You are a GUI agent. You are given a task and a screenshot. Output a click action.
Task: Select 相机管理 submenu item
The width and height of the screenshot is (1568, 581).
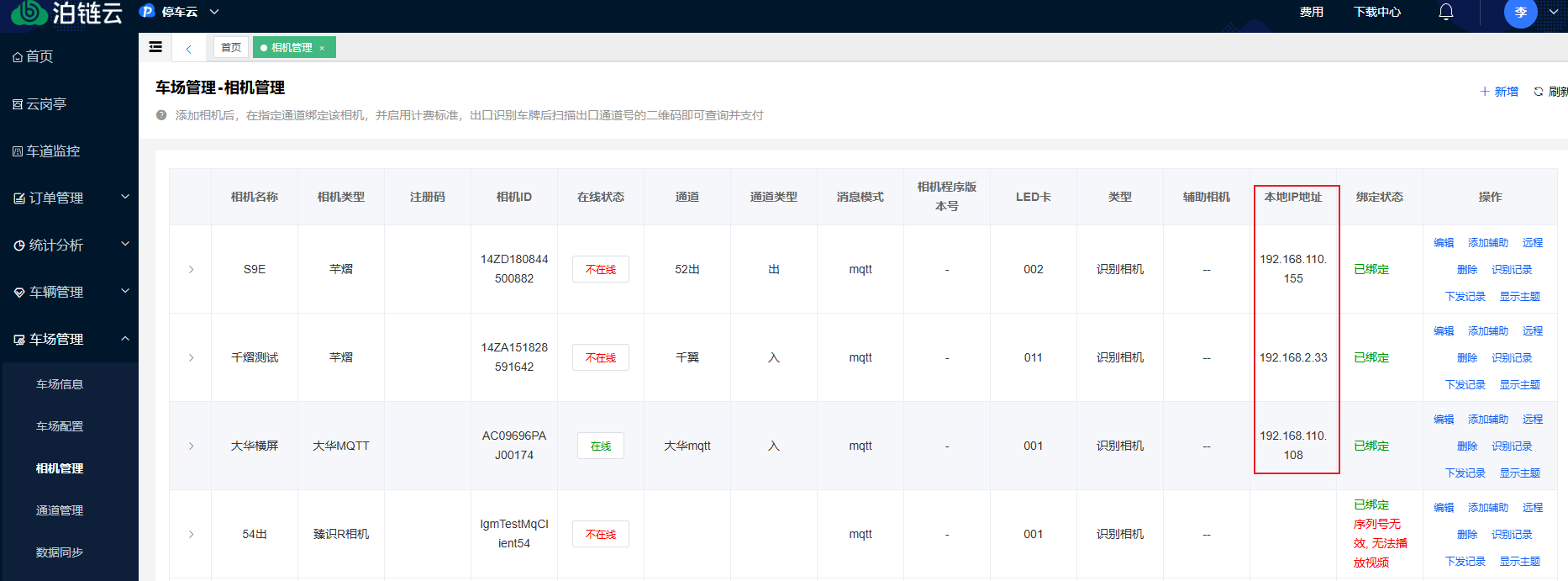(x=60, y=468)
